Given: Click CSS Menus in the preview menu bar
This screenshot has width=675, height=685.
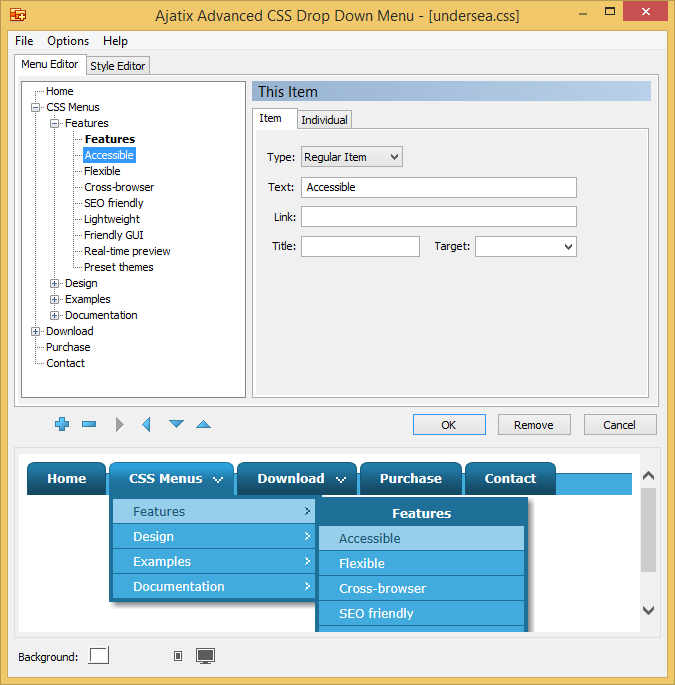Looking at the screenshot, I should 172,478.
